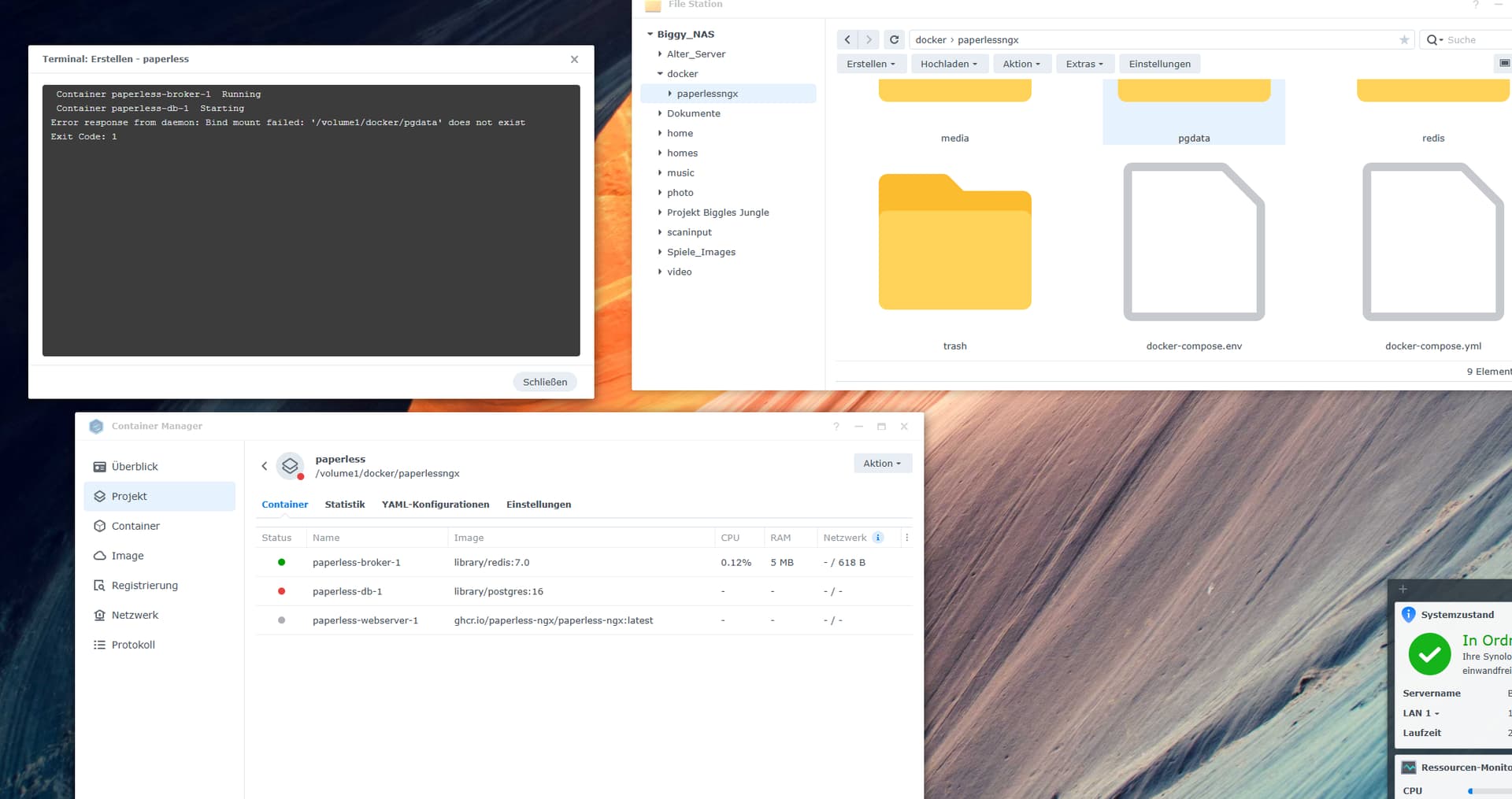The height and width of the screenshot is (799, 1512).
Task: Click the back chevron beside the paperless project
Action: (x=265, y=466)
